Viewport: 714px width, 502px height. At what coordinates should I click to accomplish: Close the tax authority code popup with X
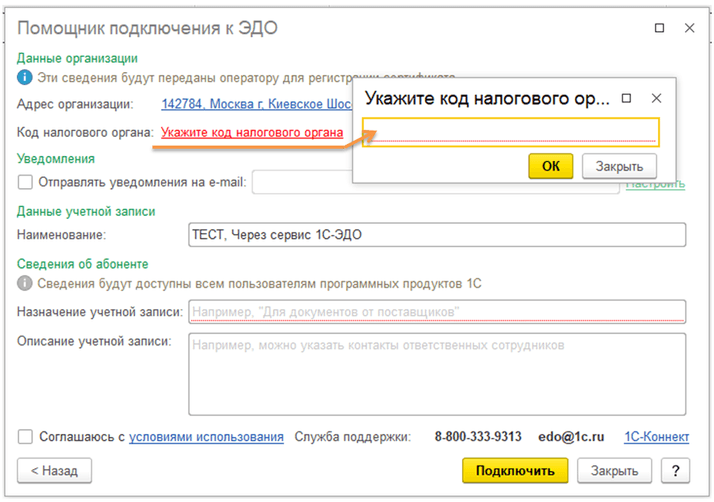656,99
